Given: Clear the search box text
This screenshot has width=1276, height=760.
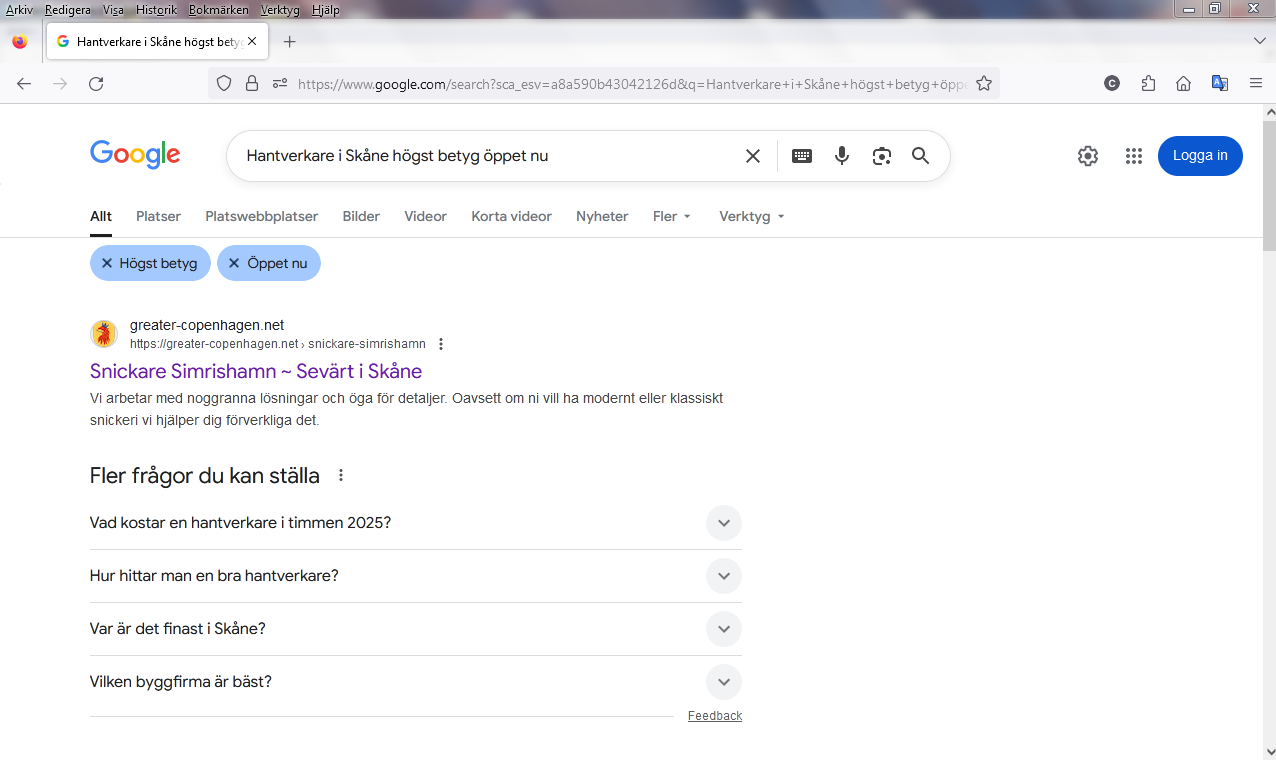Looking at the screenshot, I should 753,156.
